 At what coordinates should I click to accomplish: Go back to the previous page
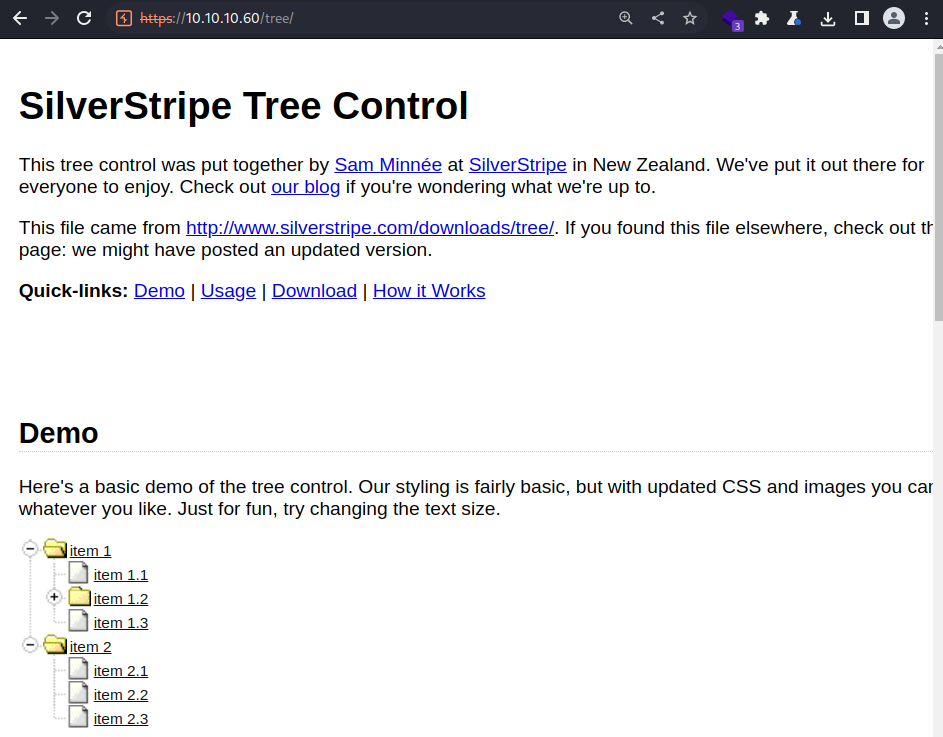[20, 18]
